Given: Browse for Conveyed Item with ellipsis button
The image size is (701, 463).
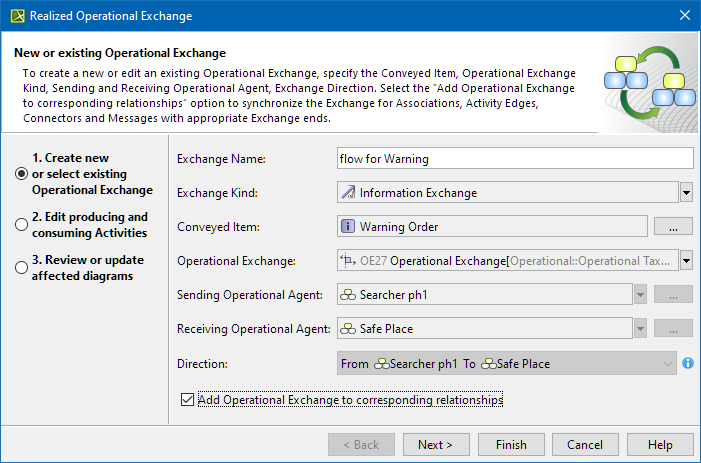Looking at the screenshot, I should pyautogui.click(x=673, y=227).
